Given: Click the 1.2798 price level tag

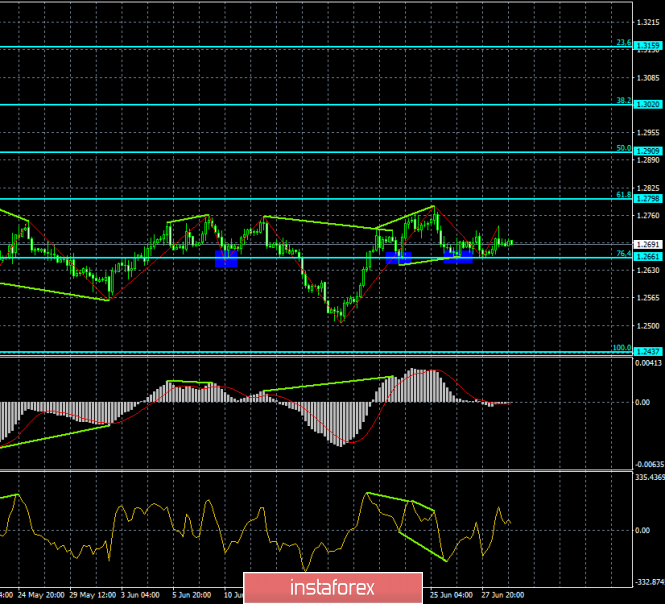Looking at the screenshot, I should pos(650,199).
